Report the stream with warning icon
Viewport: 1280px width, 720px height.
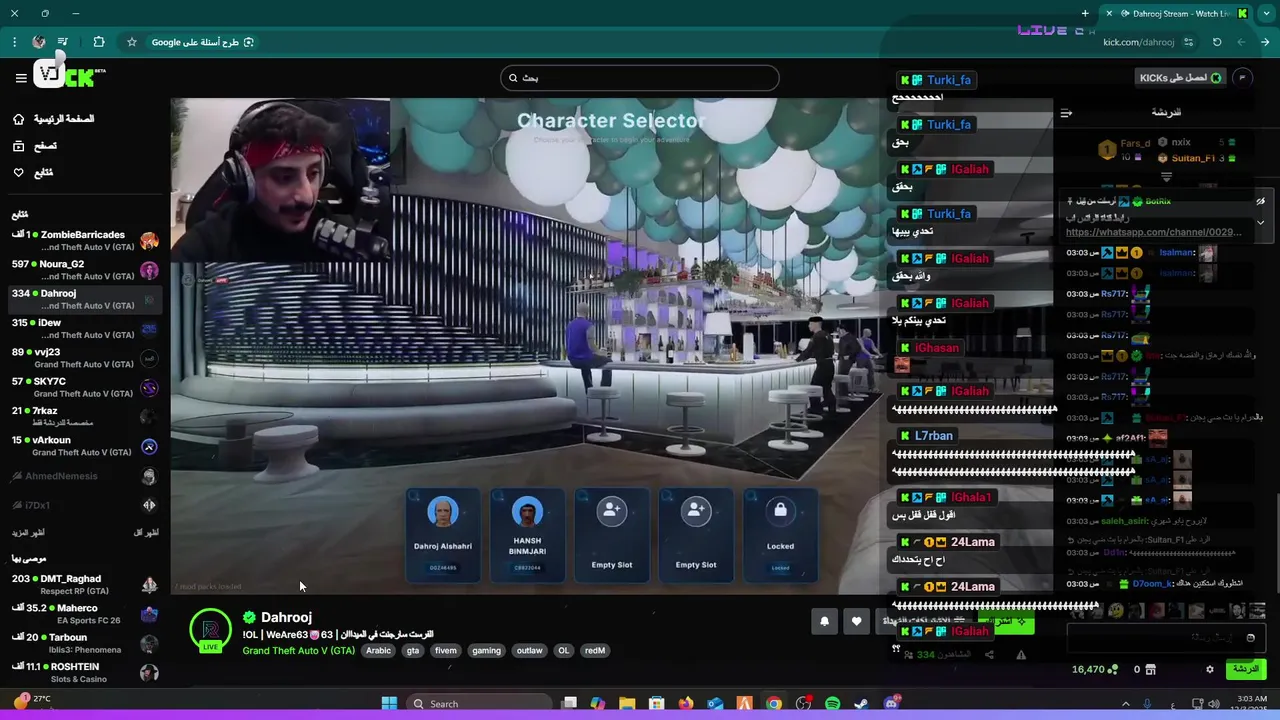(1021, 655)
